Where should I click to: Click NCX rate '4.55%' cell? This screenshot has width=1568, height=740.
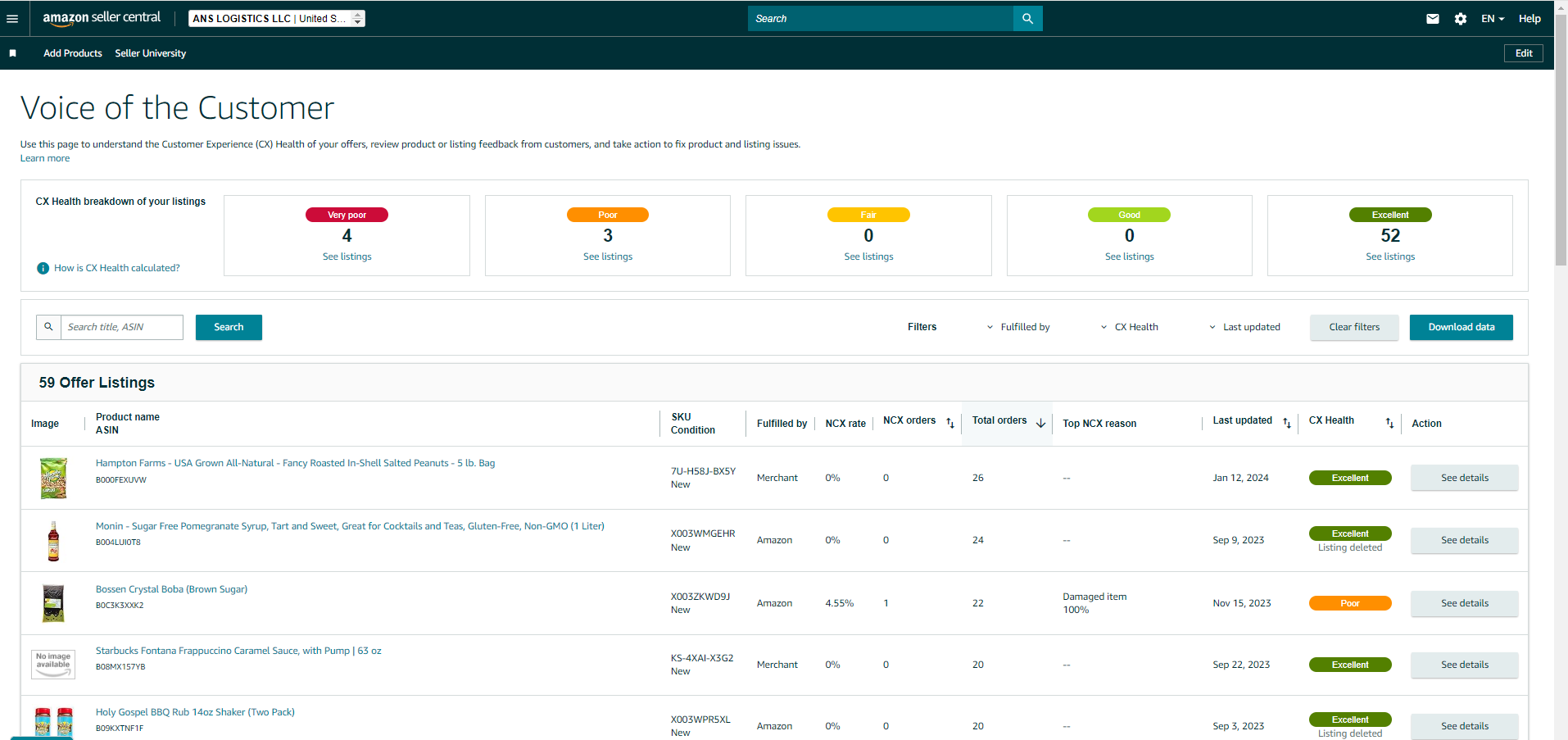(840, 603)
